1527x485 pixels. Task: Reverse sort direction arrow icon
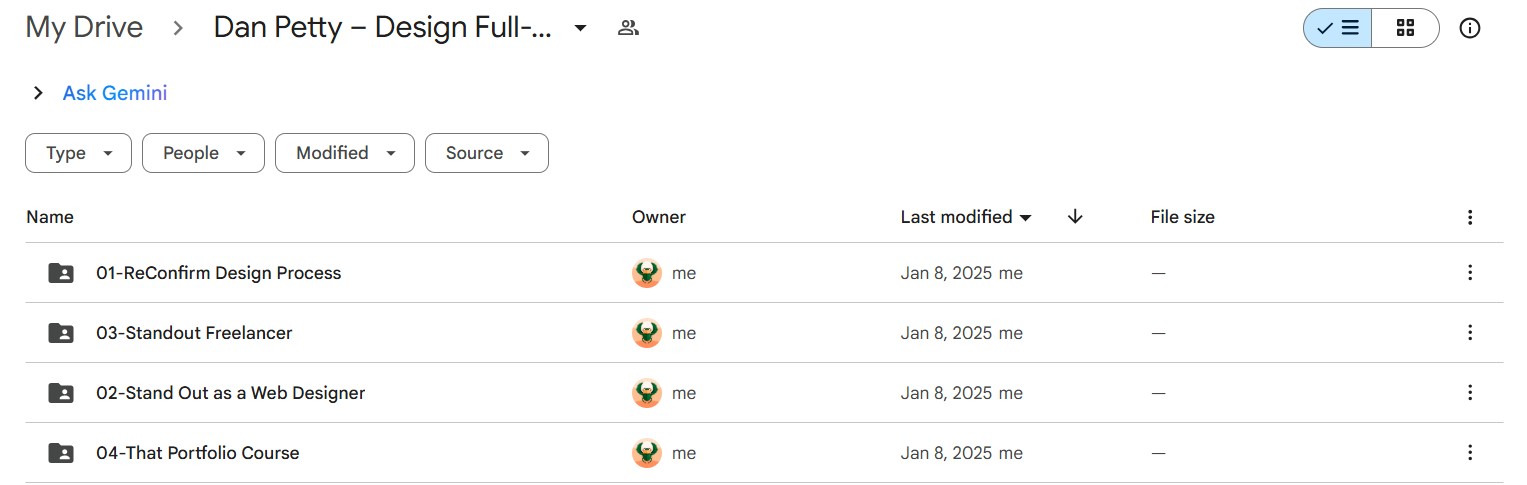tap(1075, 216)
